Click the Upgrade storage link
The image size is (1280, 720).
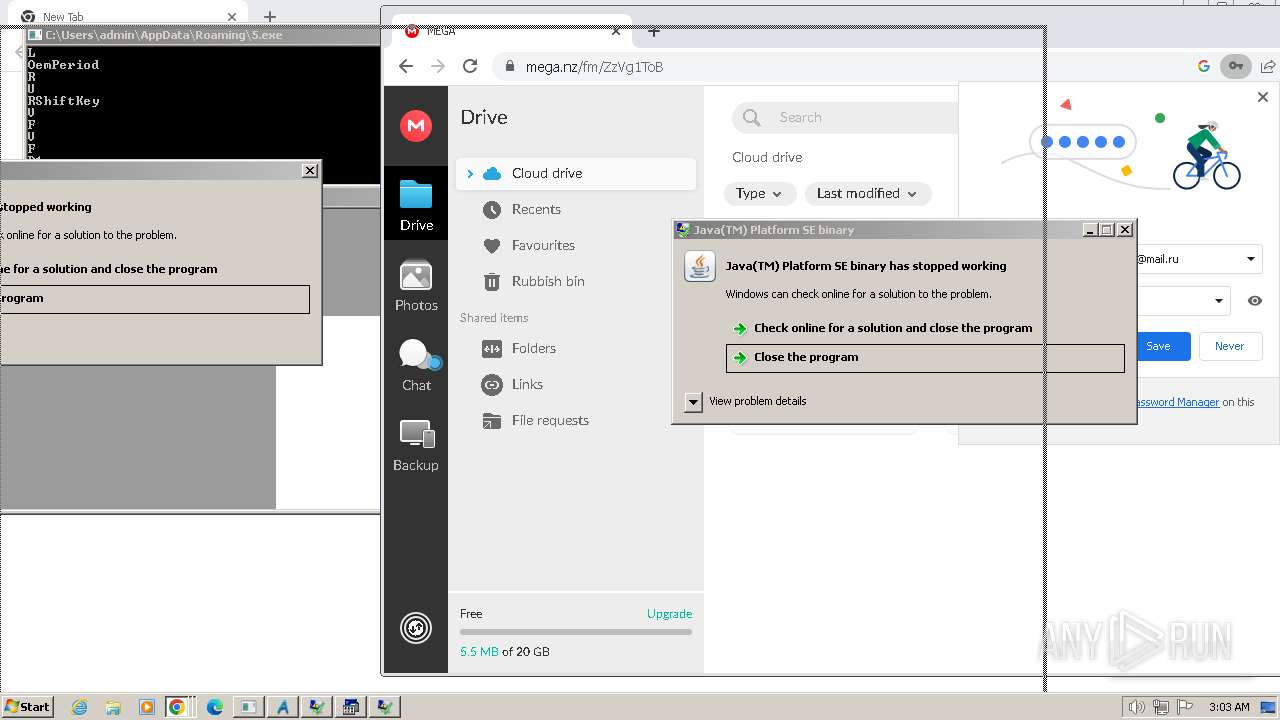pos(669,614)
